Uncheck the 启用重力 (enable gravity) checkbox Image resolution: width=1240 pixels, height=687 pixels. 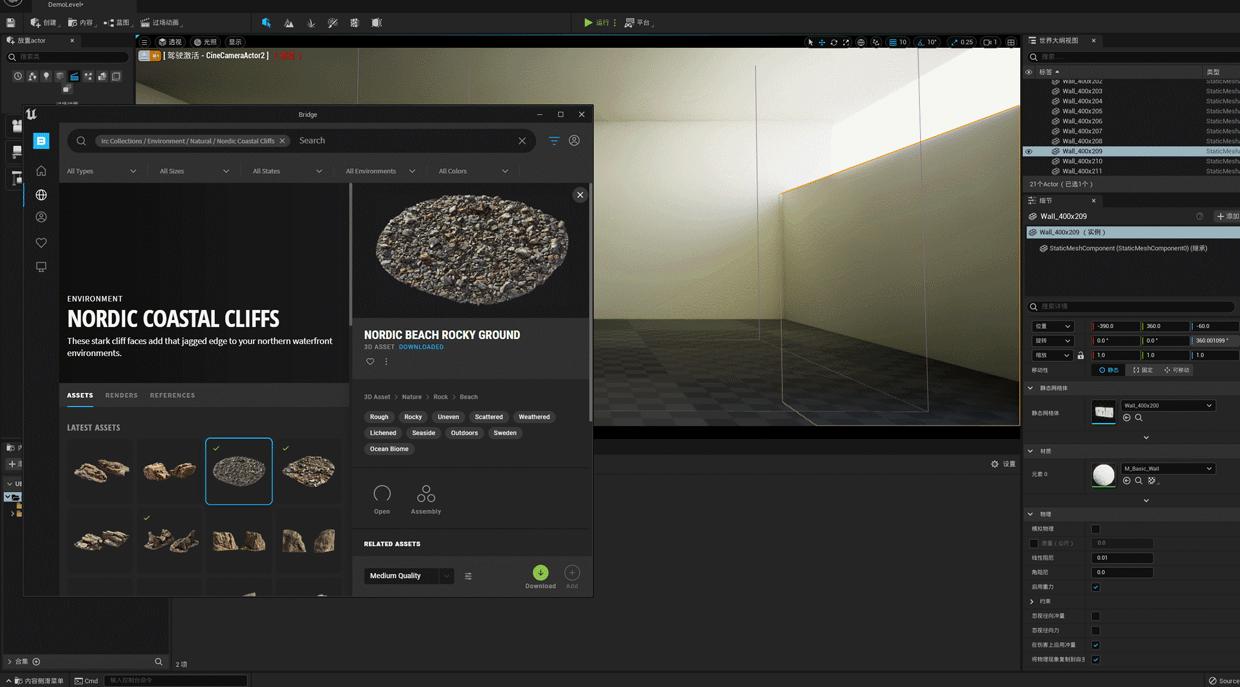pyautogui.click(x=1095, y=587)
